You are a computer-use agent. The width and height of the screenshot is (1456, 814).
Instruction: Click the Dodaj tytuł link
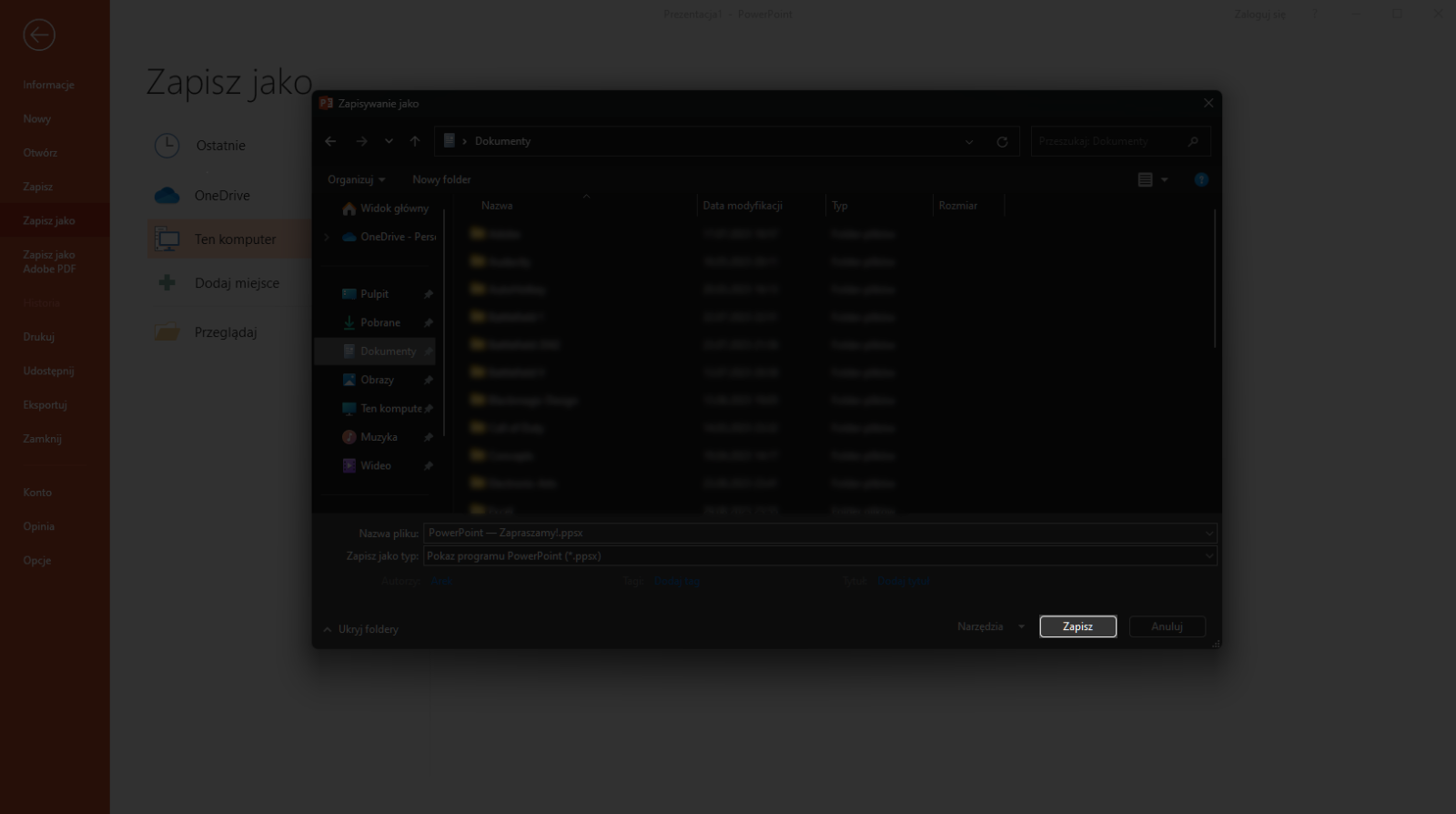click(904, 581)
